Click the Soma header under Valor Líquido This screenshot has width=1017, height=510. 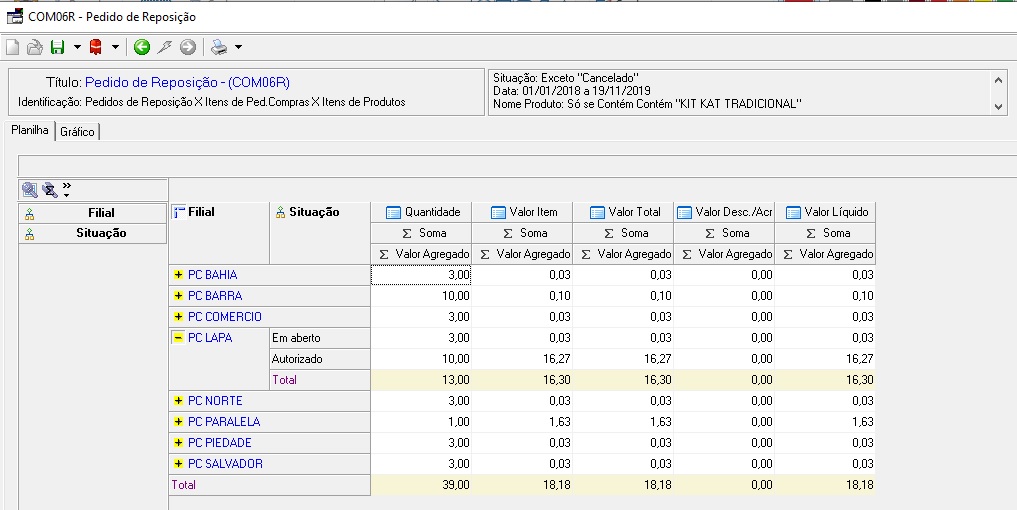[825, 233]
